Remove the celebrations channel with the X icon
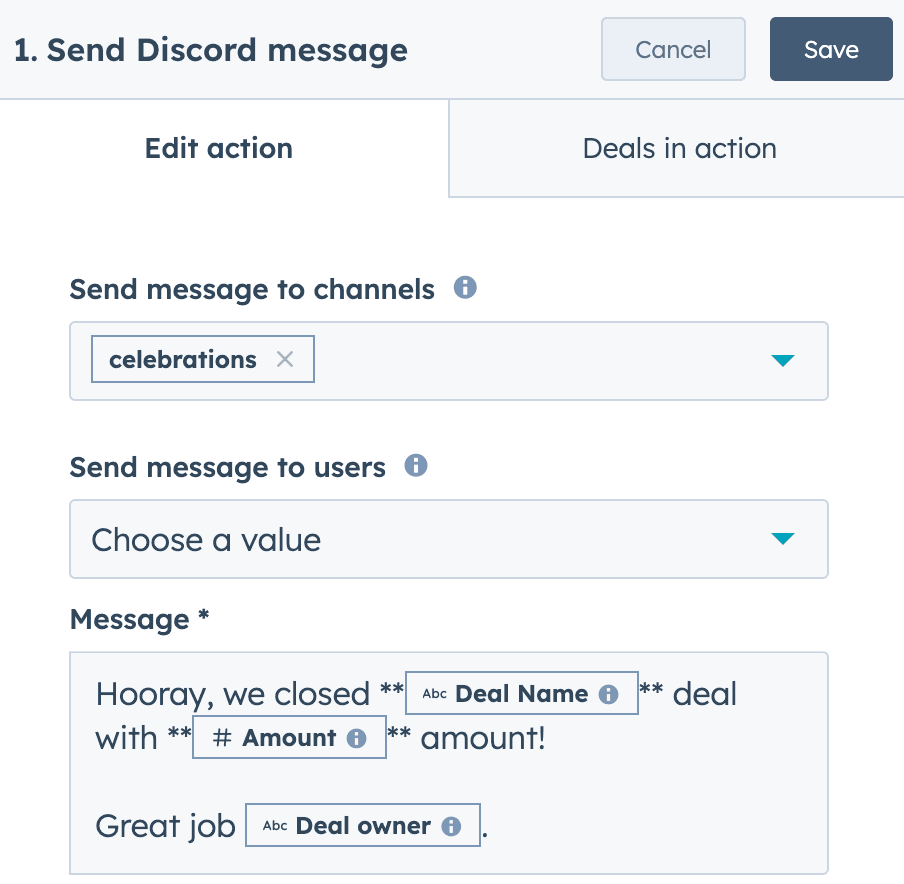This screenshot has width=904, height=884. point(285,358)
